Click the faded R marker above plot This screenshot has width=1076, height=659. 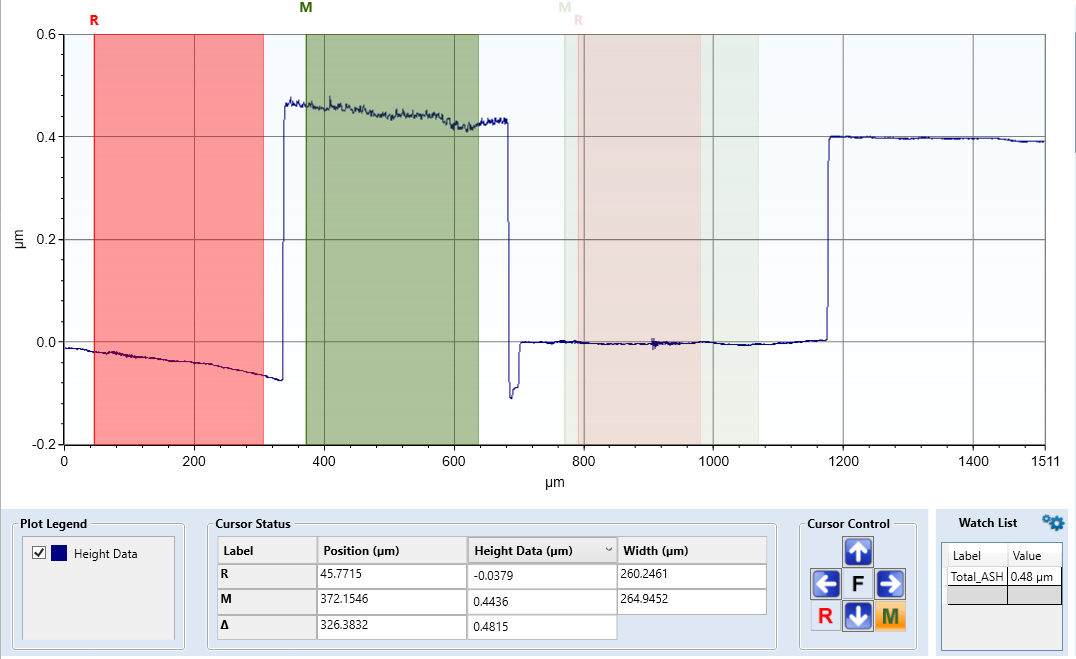coord(578,21)
